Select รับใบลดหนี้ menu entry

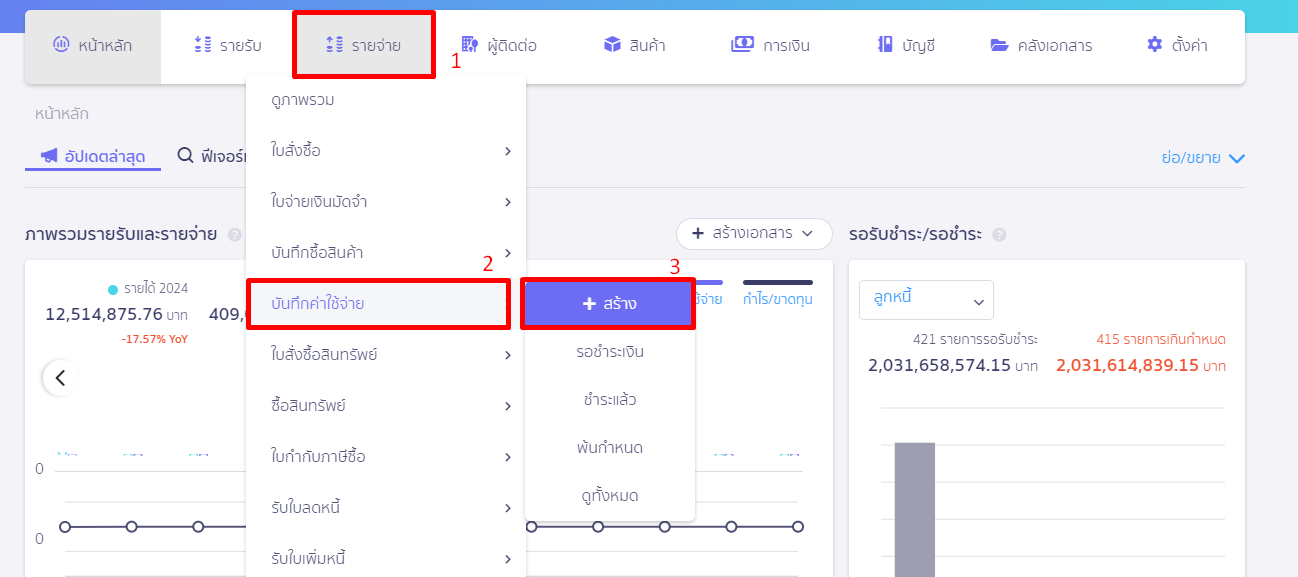pos(386,508)
